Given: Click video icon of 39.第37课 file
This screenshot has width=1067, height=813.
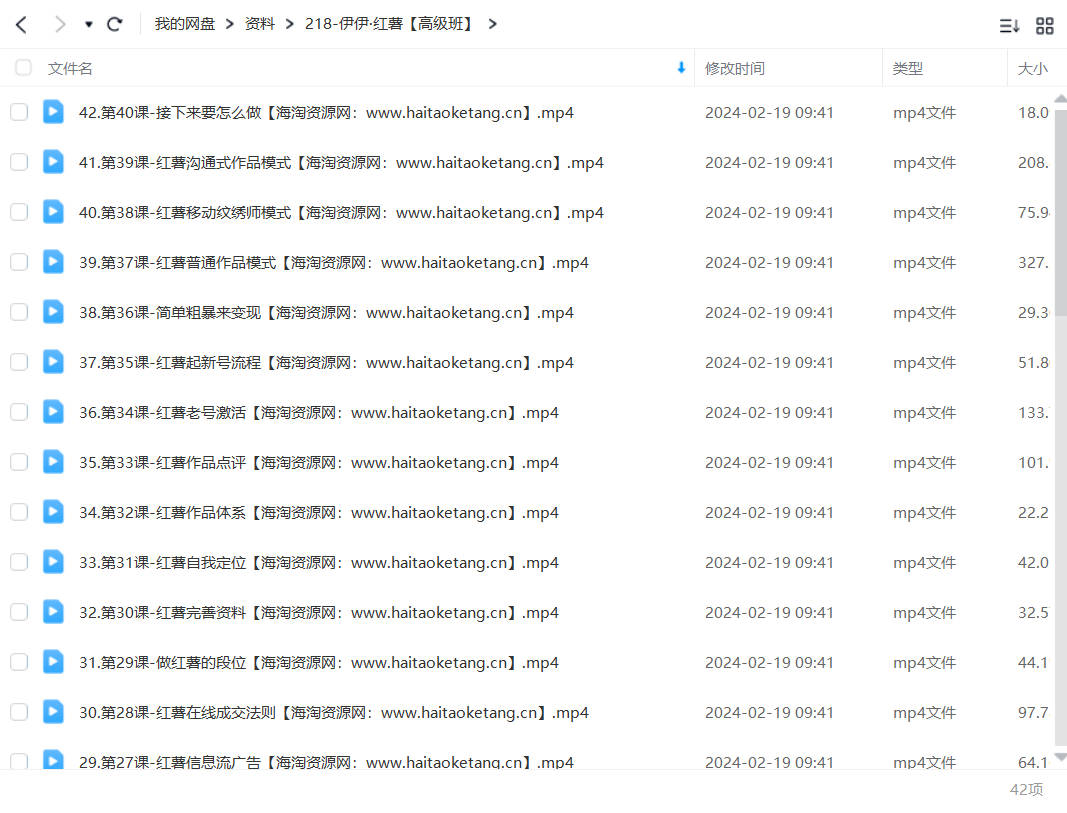Looking at the screenshot, I should 53,262.
